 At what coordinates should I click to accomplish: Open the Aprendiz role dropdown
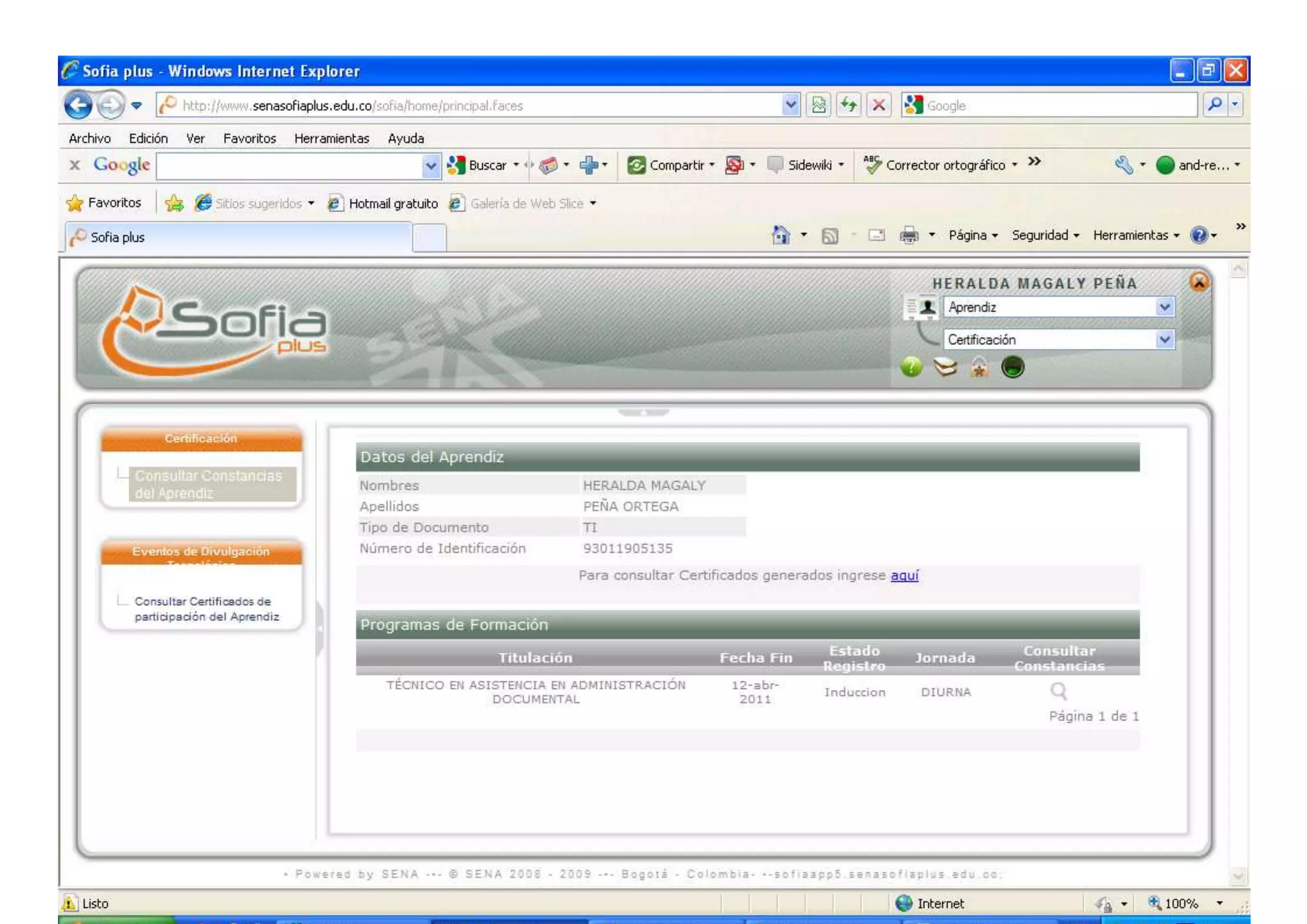[x=1164, y=308]
